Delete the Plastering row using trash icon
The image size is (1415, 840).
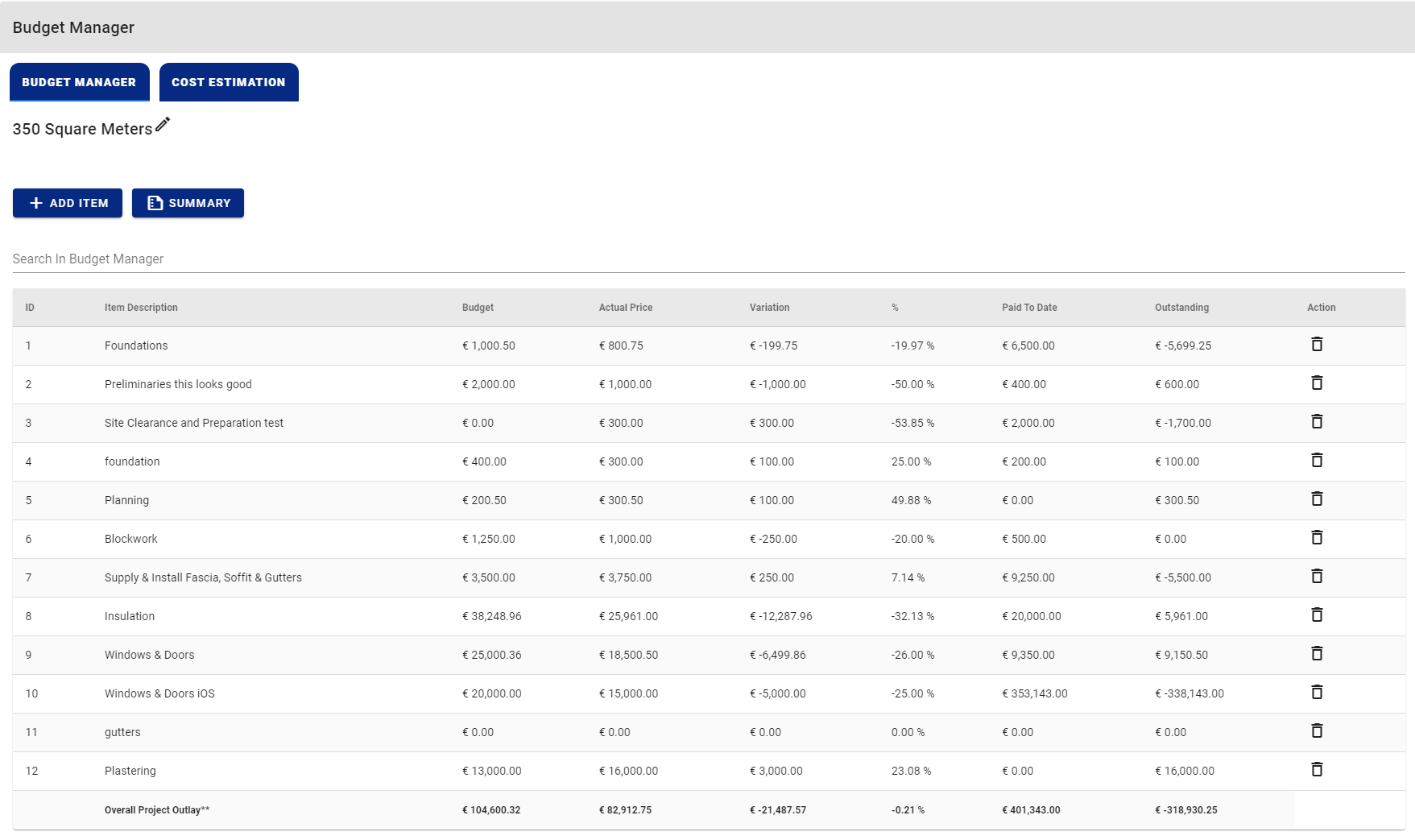click(x=1317, y=770)
